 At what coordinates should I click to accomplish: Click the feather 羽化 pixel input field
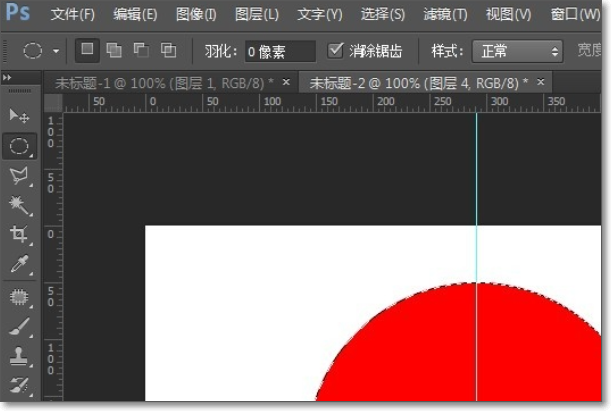click(280, 51)
